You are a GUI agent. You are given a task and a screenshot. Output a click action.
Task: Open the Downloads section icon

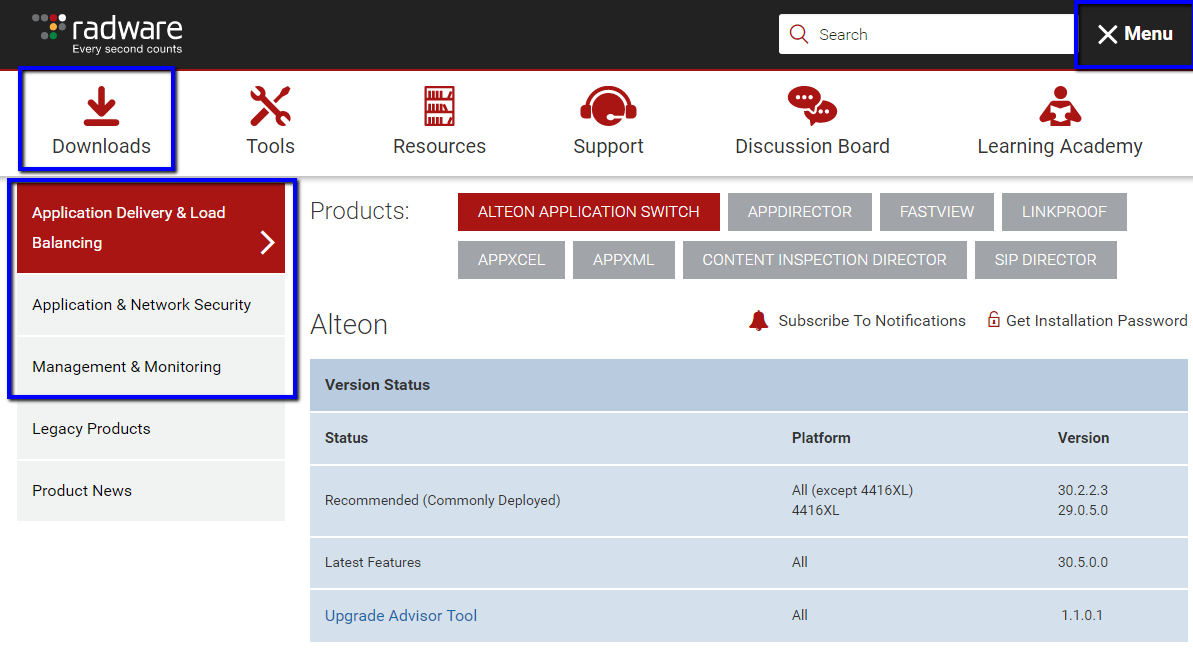click(101, 107)
